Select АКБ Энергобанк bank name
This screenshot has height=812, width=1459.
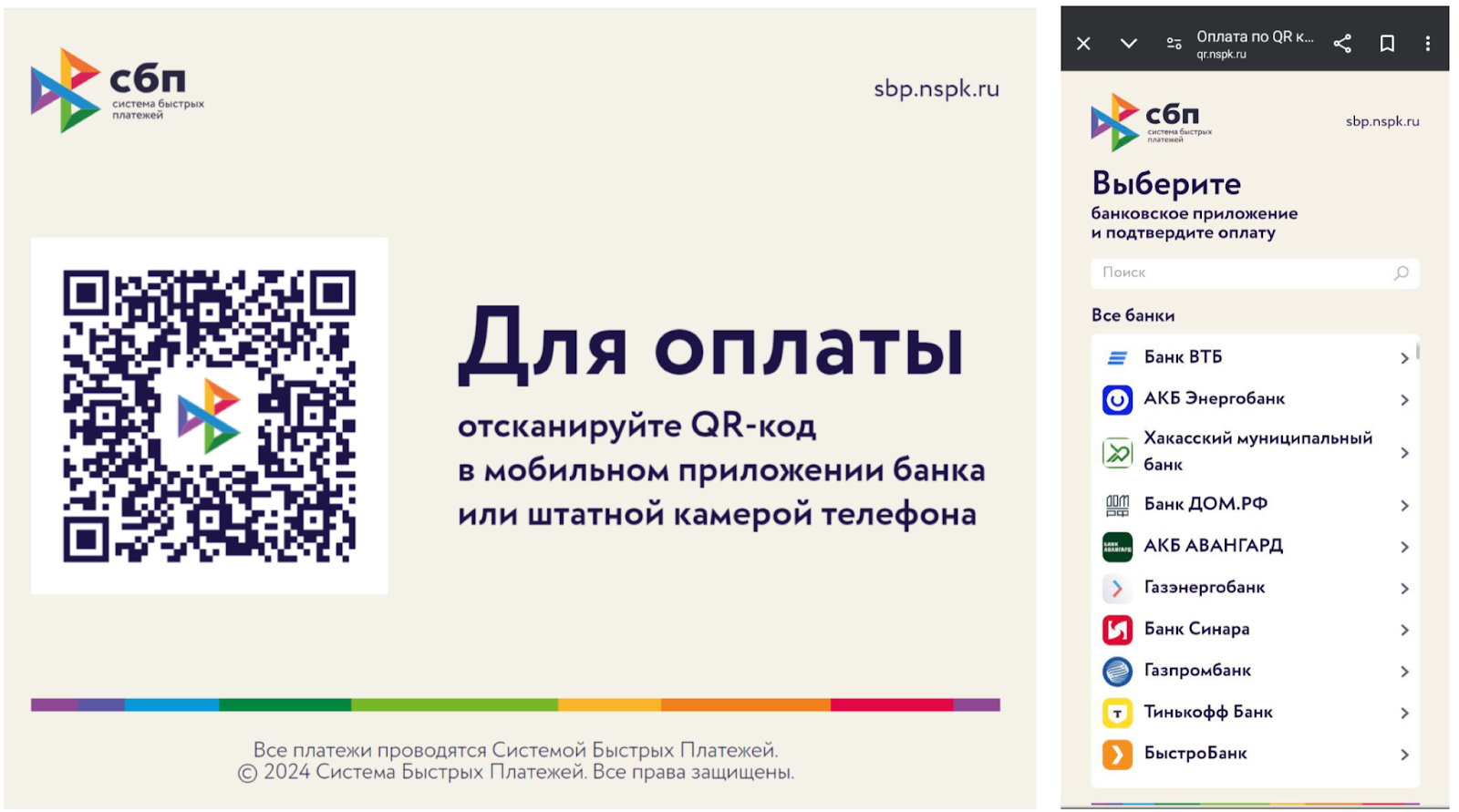(x=1214, y=398)
